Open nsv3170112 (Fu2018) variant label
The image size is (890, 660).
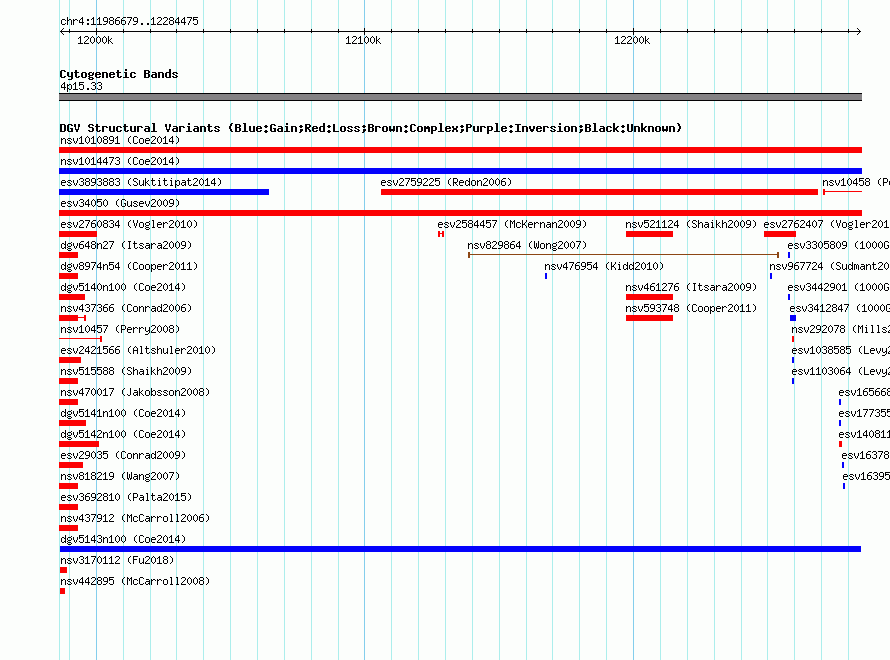tap(117, 560)
